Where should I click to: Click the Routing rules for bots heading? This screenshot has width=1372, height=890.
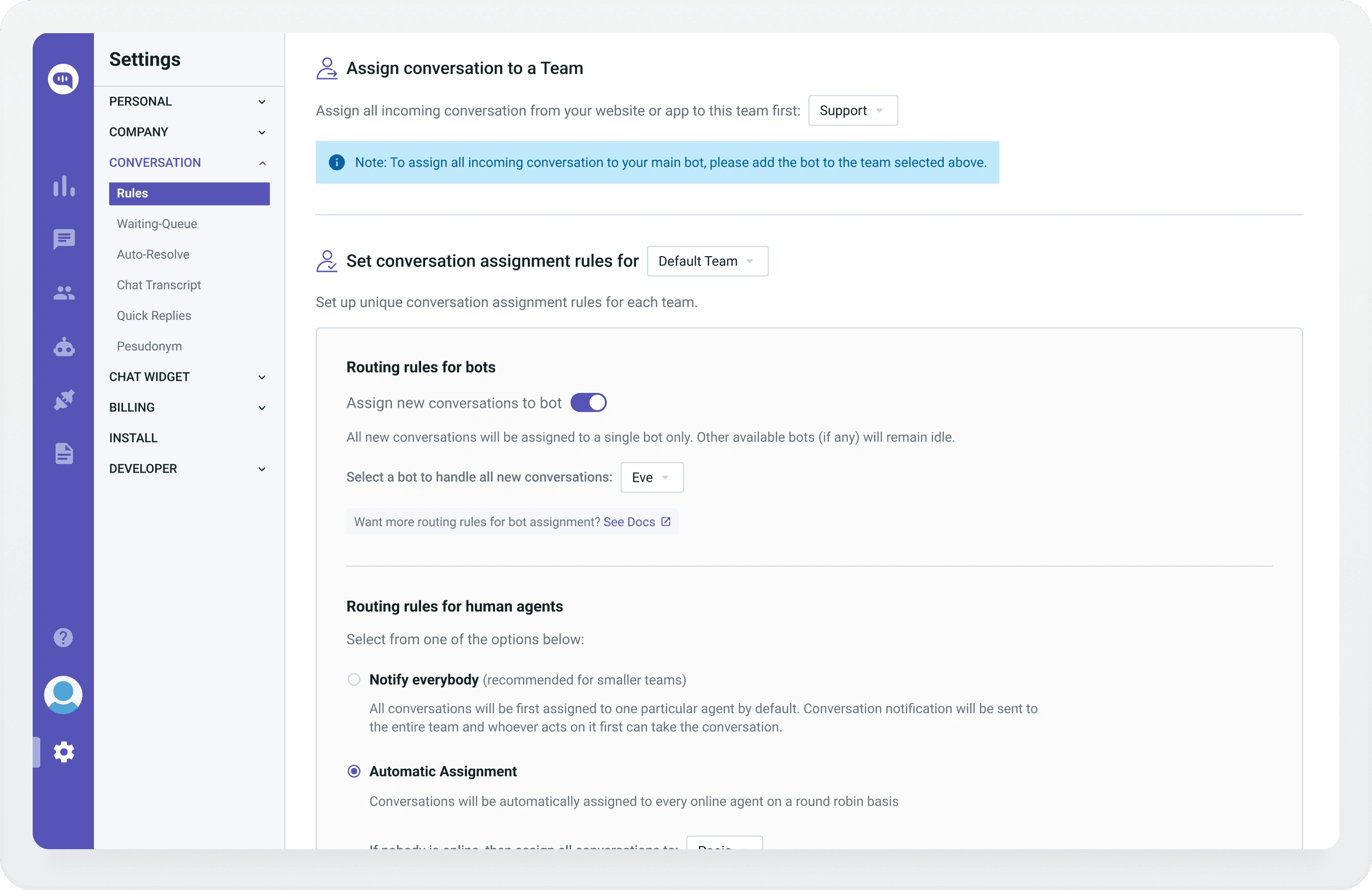click(421, 367)
